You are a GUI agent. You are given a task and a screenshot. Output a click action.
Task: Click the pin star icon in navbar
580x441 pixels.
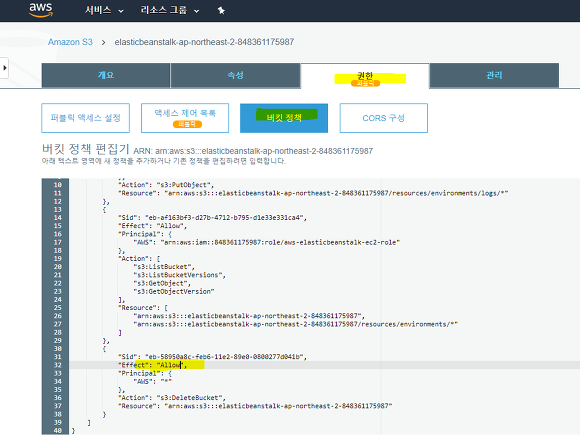(221, 10)
